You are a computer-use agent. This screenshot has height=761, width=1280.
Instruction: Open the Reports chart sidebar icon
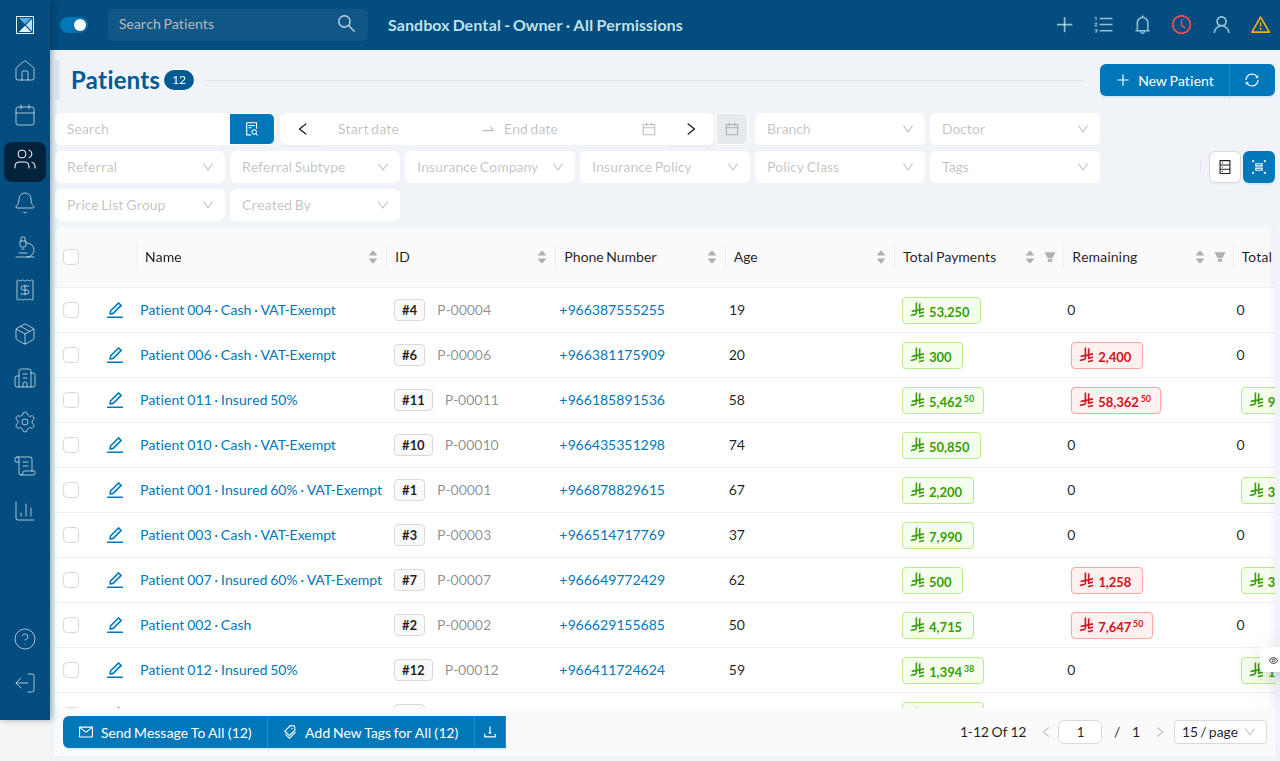[25, 510]
